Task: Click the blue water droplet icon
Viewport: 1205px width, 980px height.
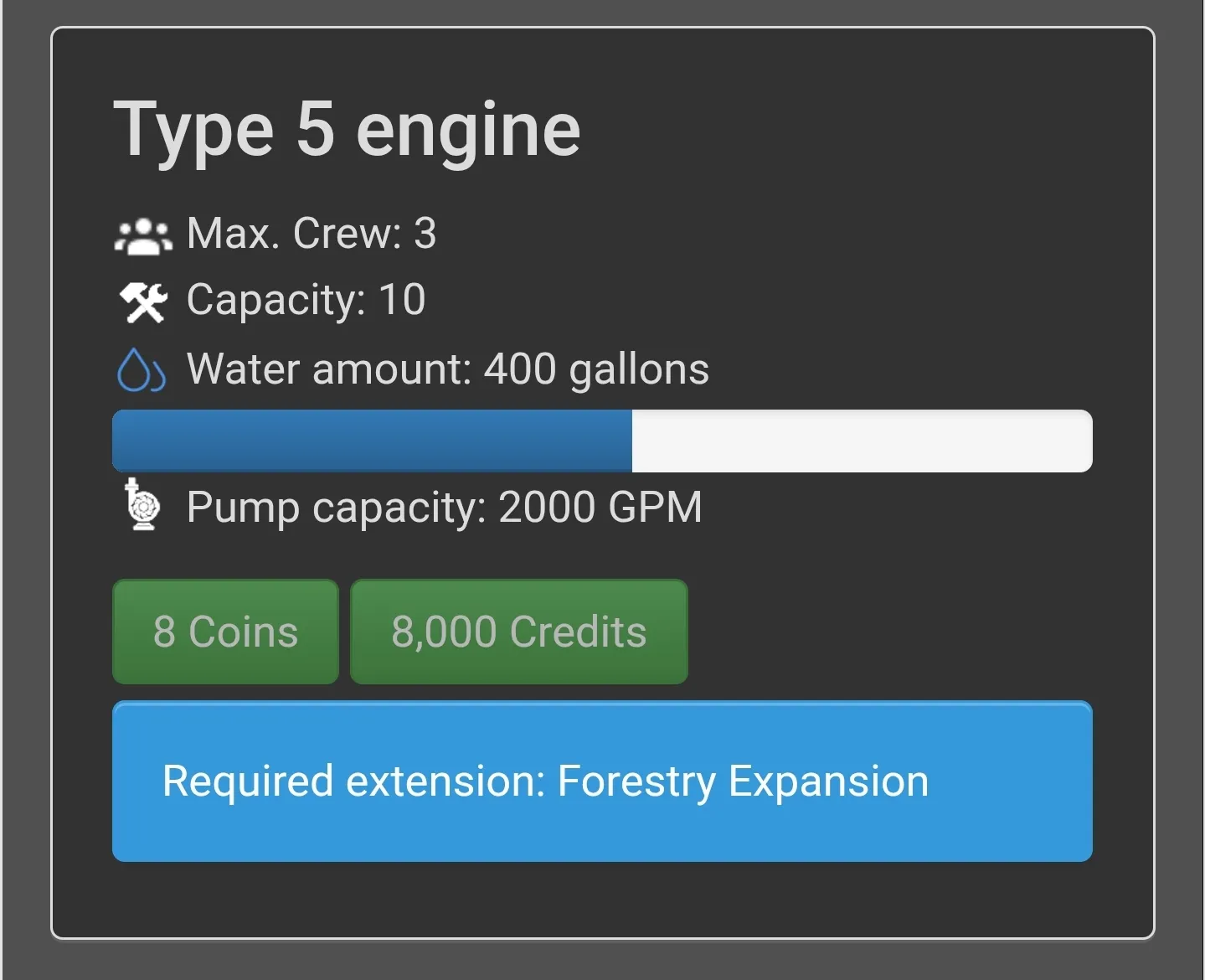Action: click(x=141, y=369)
